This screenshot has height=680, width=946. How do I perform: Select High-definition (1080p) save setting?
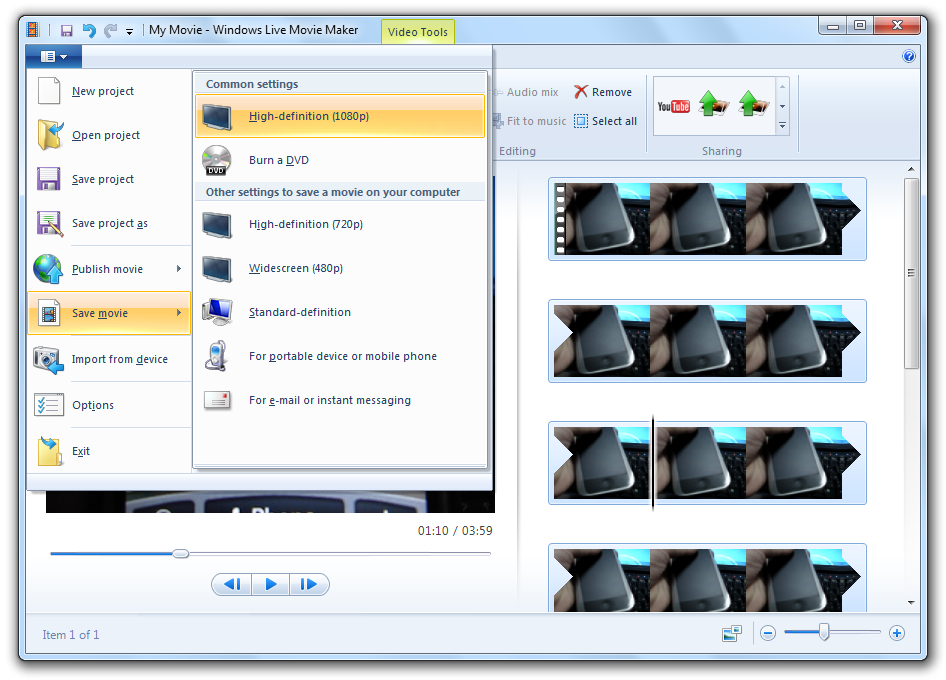(x=340, y=116)
